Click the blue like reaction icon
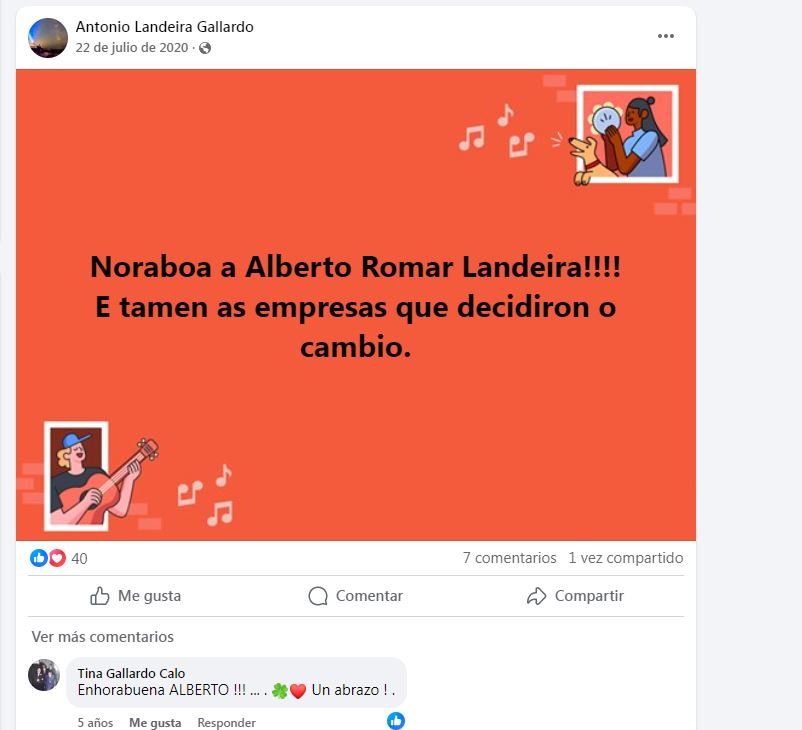Image resolution: width=802 pixels, height=730 pixels. (39, 558)
